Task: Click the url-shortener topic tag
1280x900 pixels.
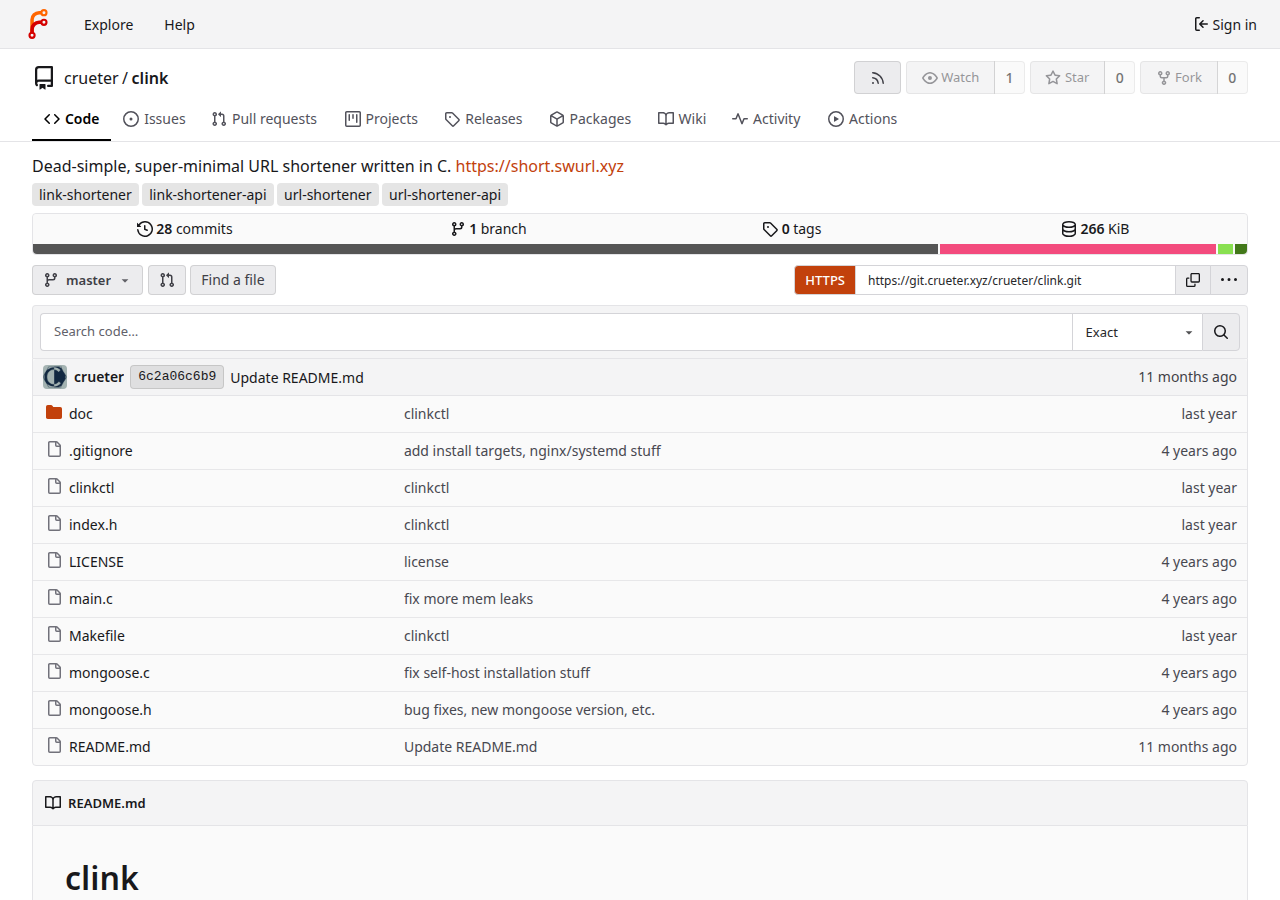Action: pos(328,195)
